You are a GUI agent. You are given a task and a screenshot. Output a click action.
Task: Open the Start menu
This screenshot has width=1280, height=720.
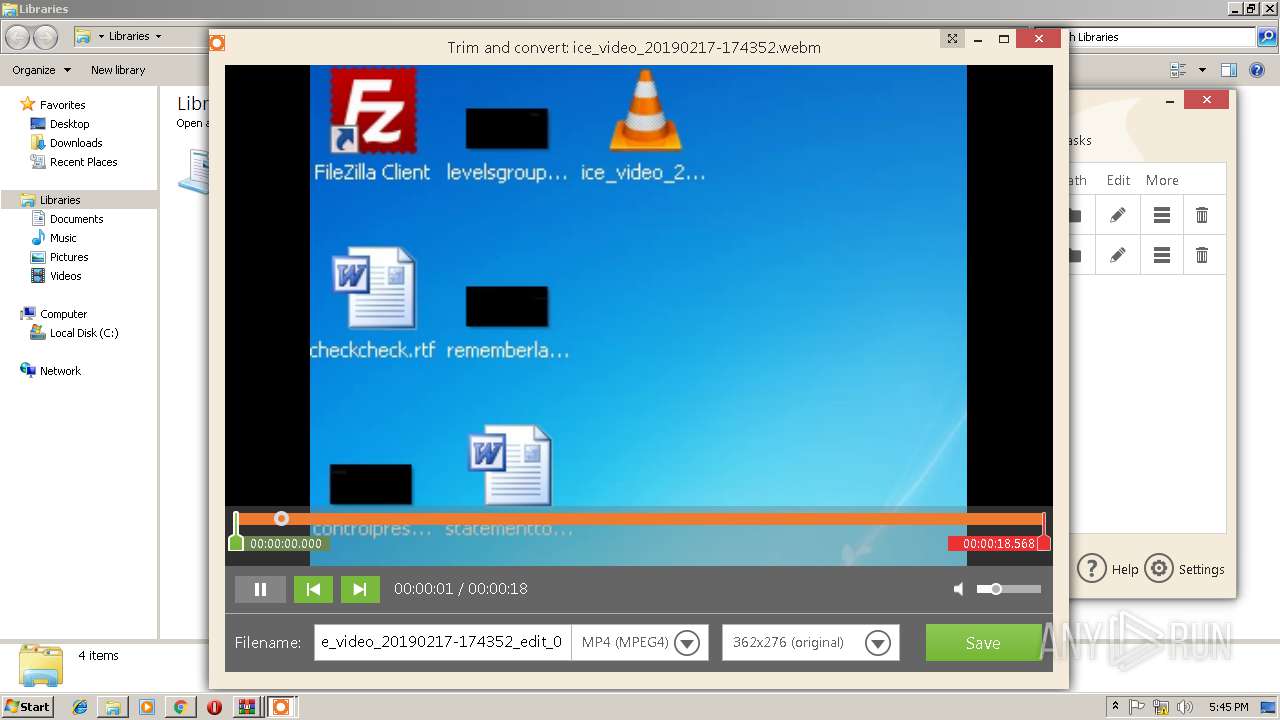point(27,707)
